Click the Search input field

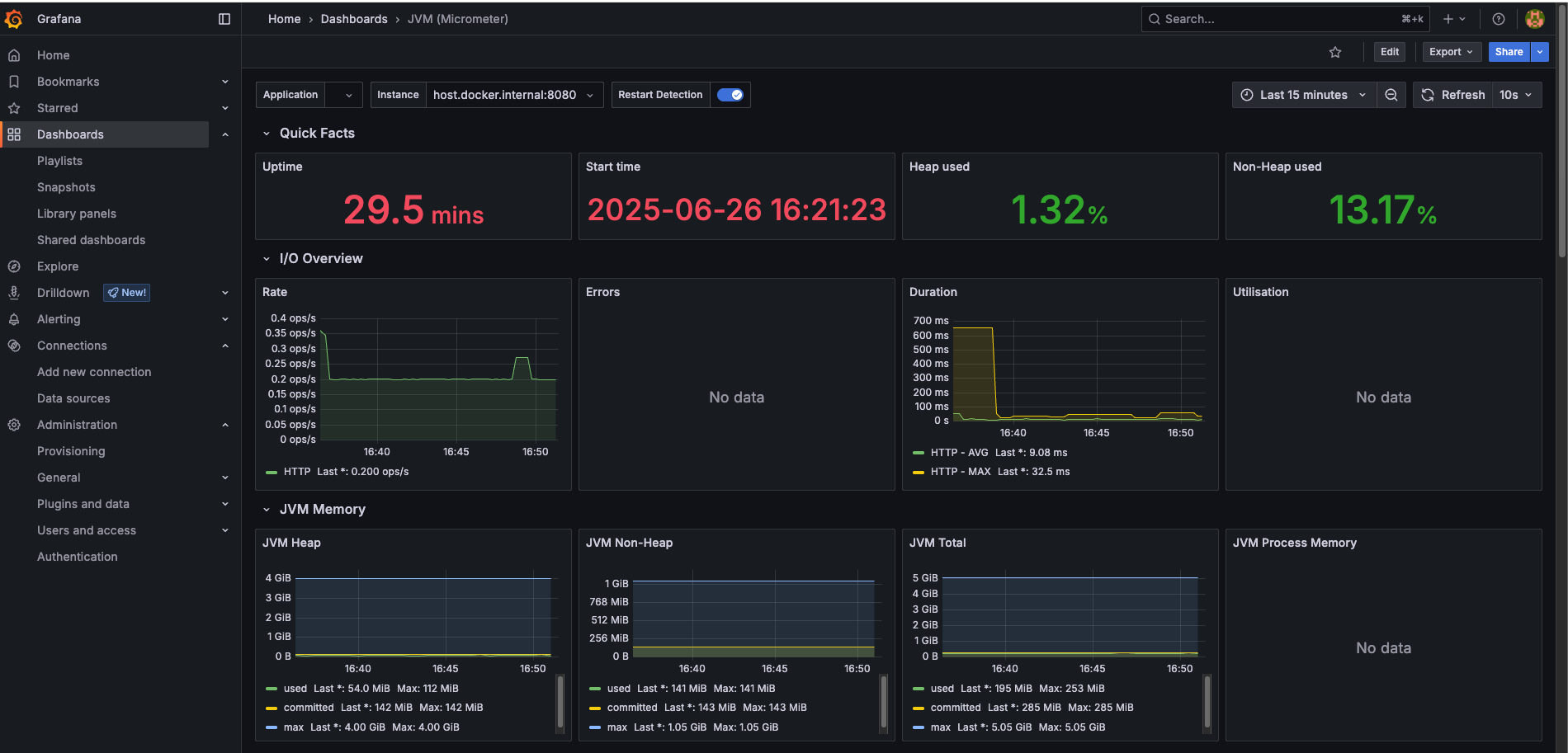point(1285,19)
